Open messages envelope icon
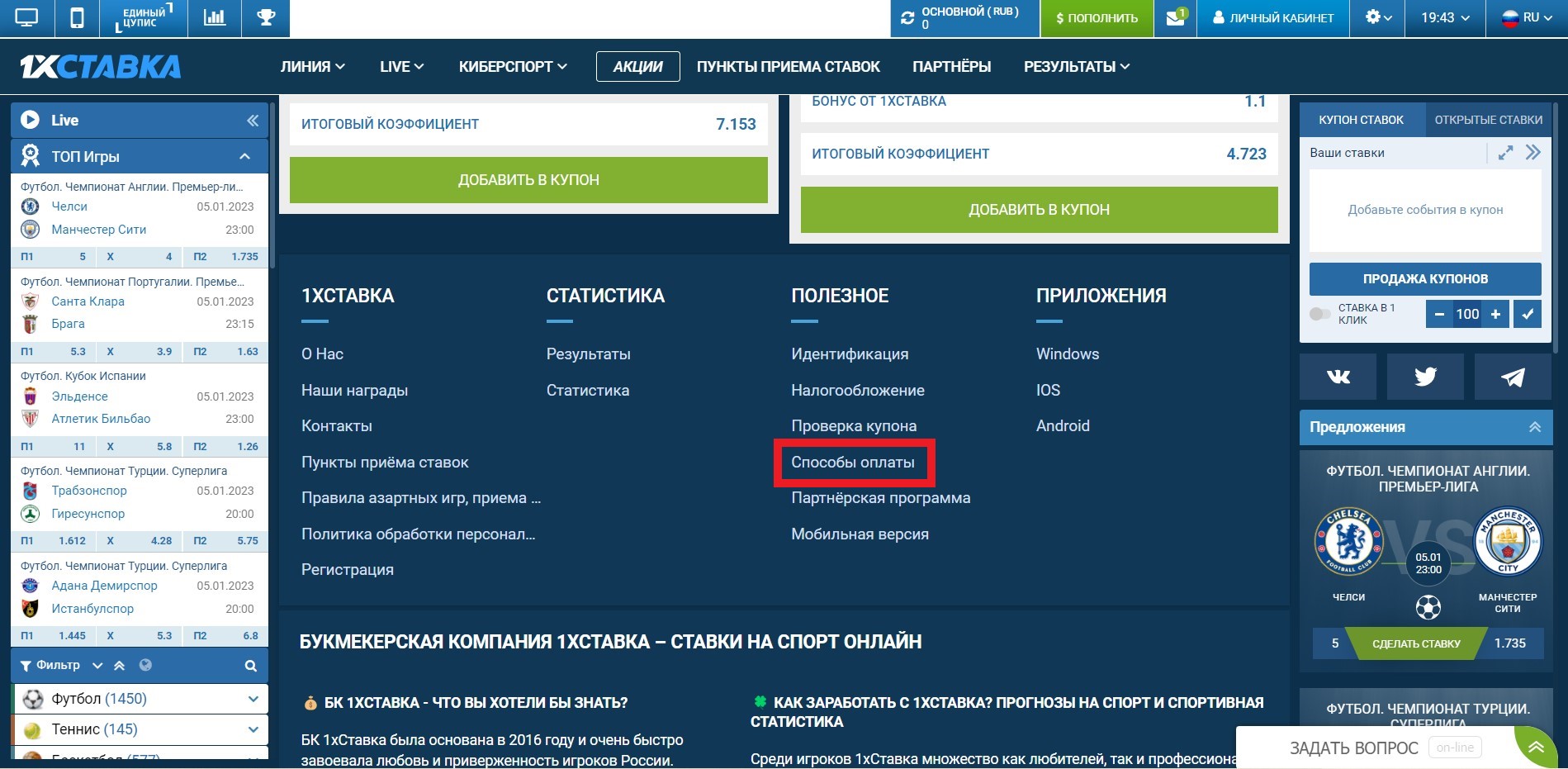1568x769 pixels. click(x=1175, y=17)
